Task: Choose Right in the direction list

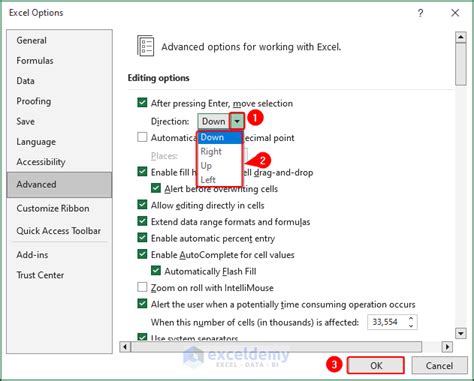Action: pos(220,151)
